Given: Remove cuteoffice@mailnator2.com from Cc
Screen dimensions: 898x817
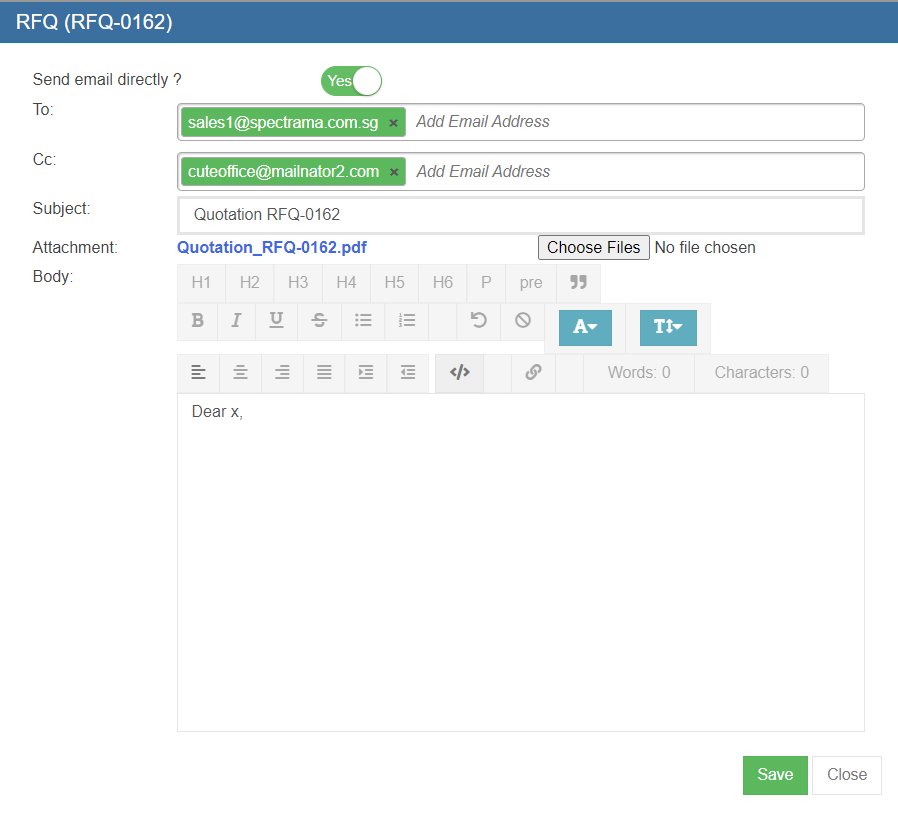Looking at the screenshot, I should [394, 172].
